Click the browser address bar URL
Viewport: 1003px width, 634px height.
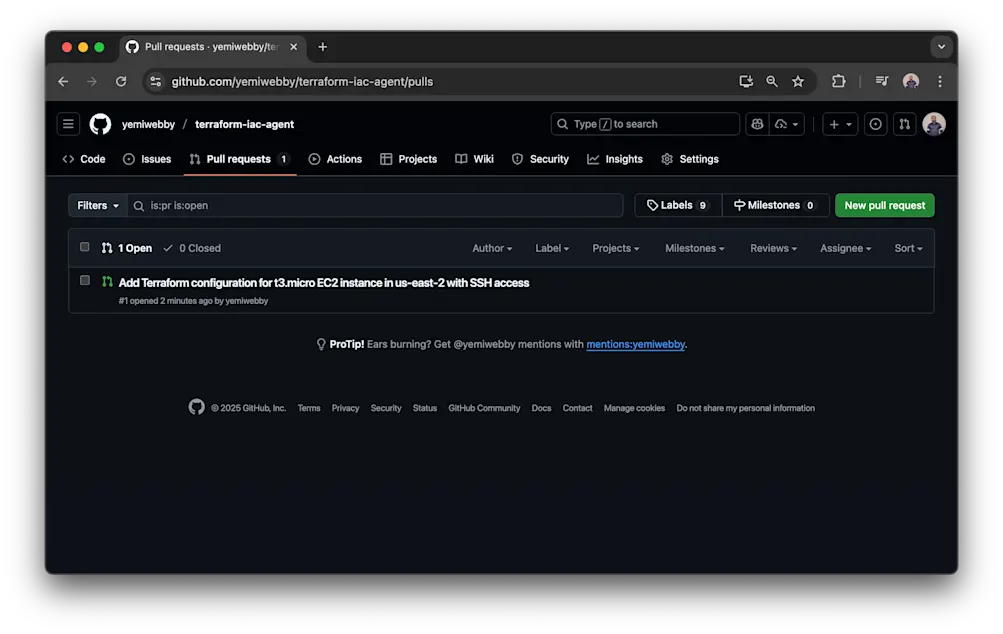pos(302,81)
